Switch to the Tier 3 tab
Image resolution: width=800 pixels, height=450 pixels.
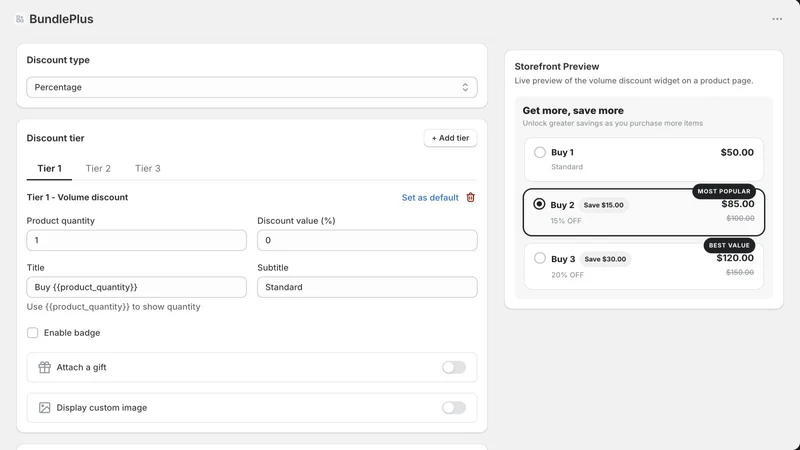click(147, 168)
